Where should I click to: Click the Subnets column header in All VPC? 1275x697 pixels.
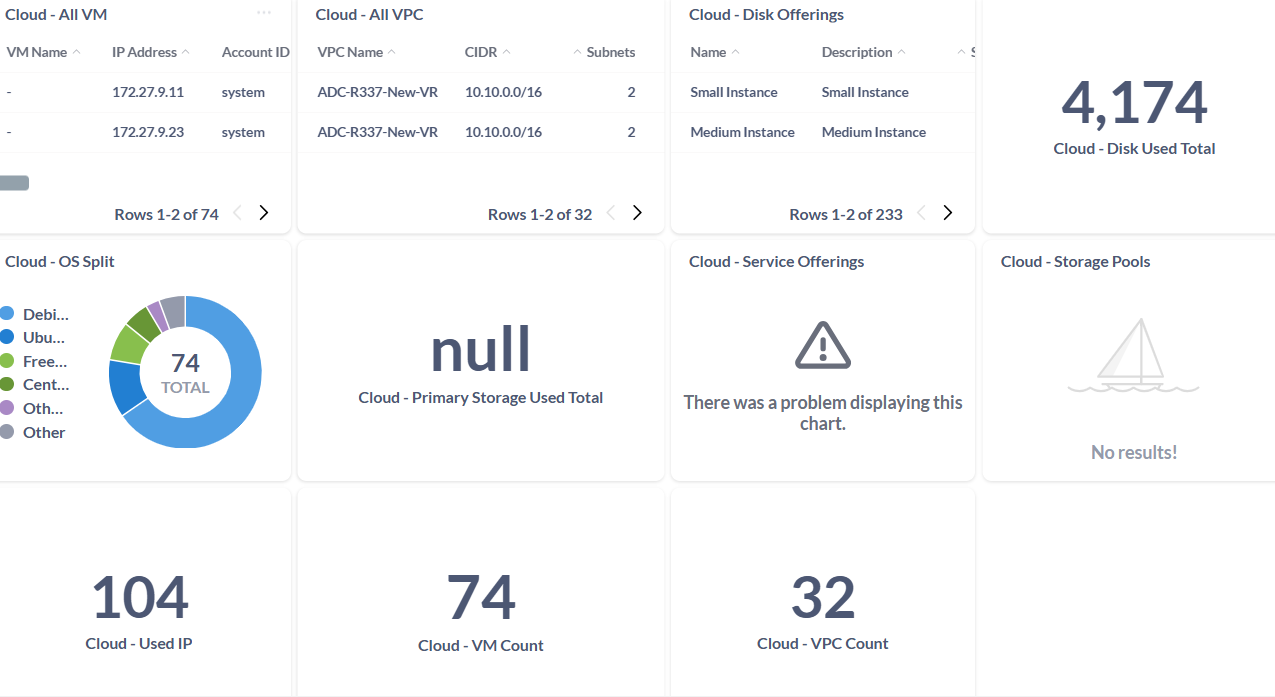tap(610, 52)
